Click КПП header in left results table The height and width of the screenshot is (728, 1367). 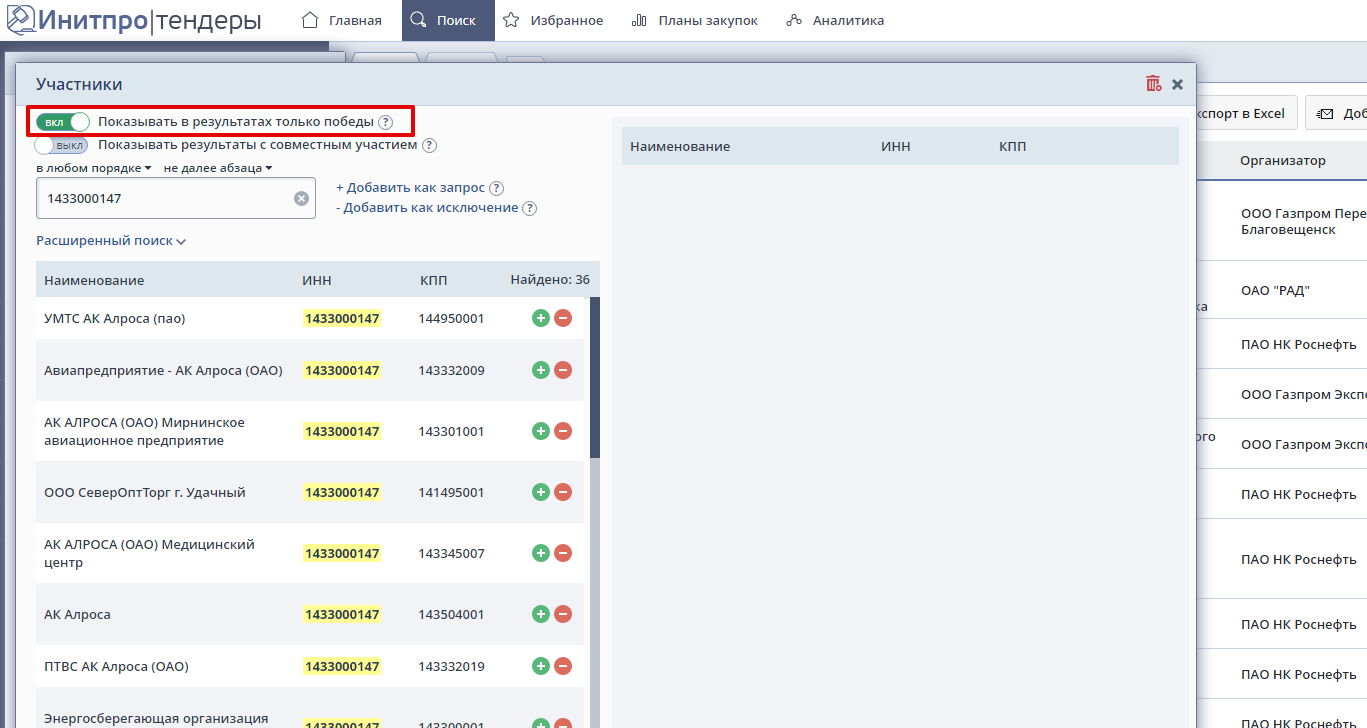434,280
